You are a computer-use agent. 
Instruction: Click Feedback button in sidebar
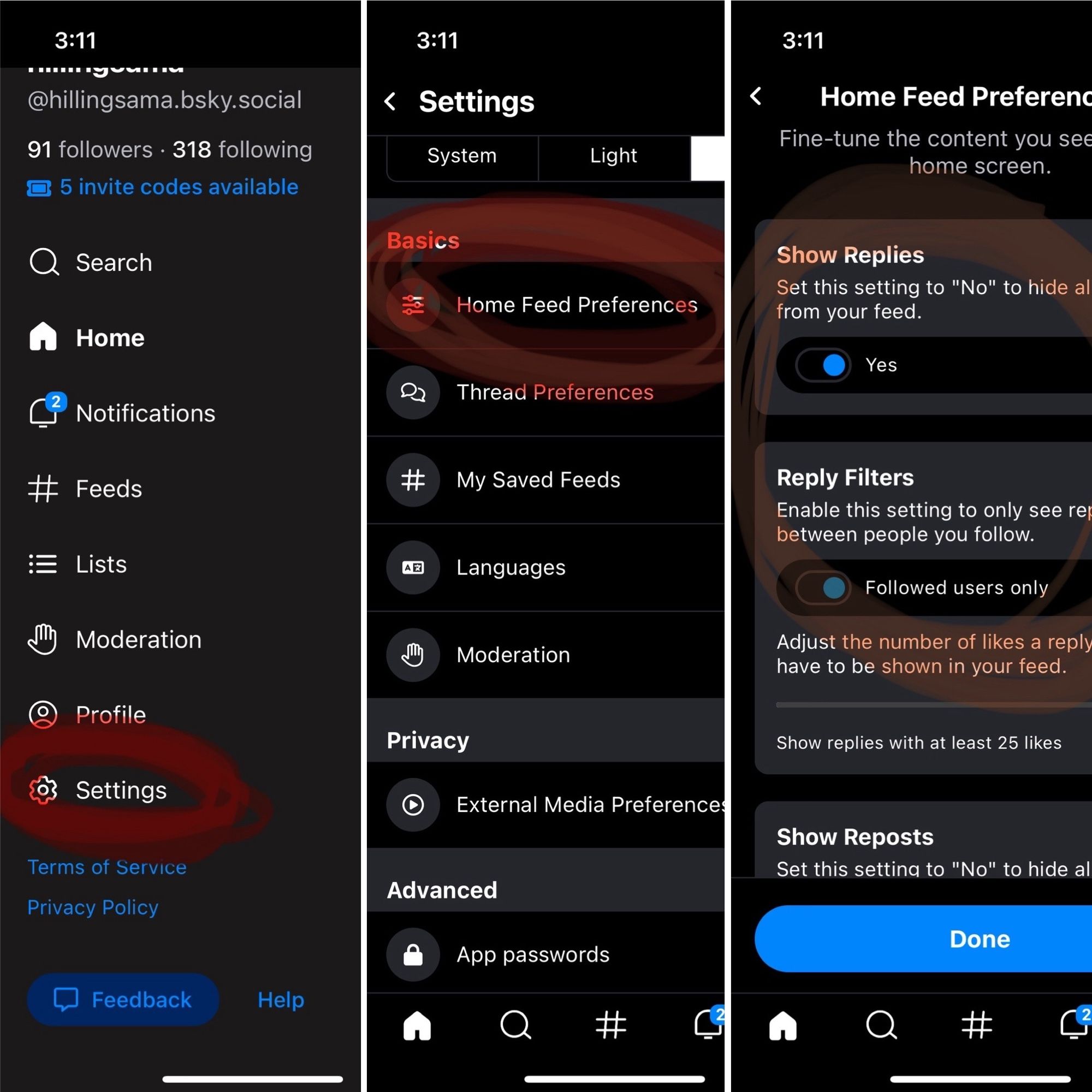120,999
